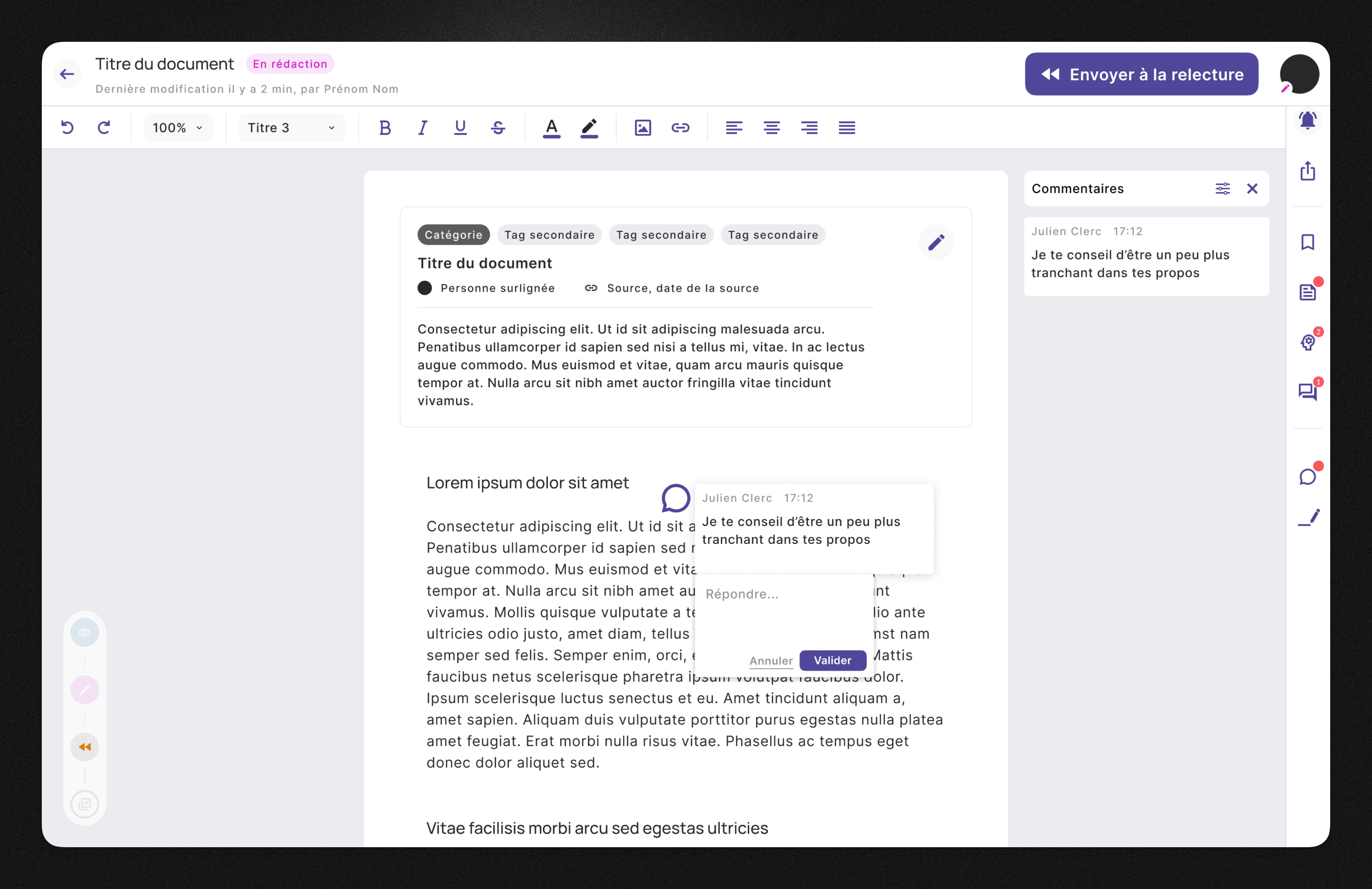
Task: Select the share/export icon in right sidebar
Action: click(x=1307, y=171)
